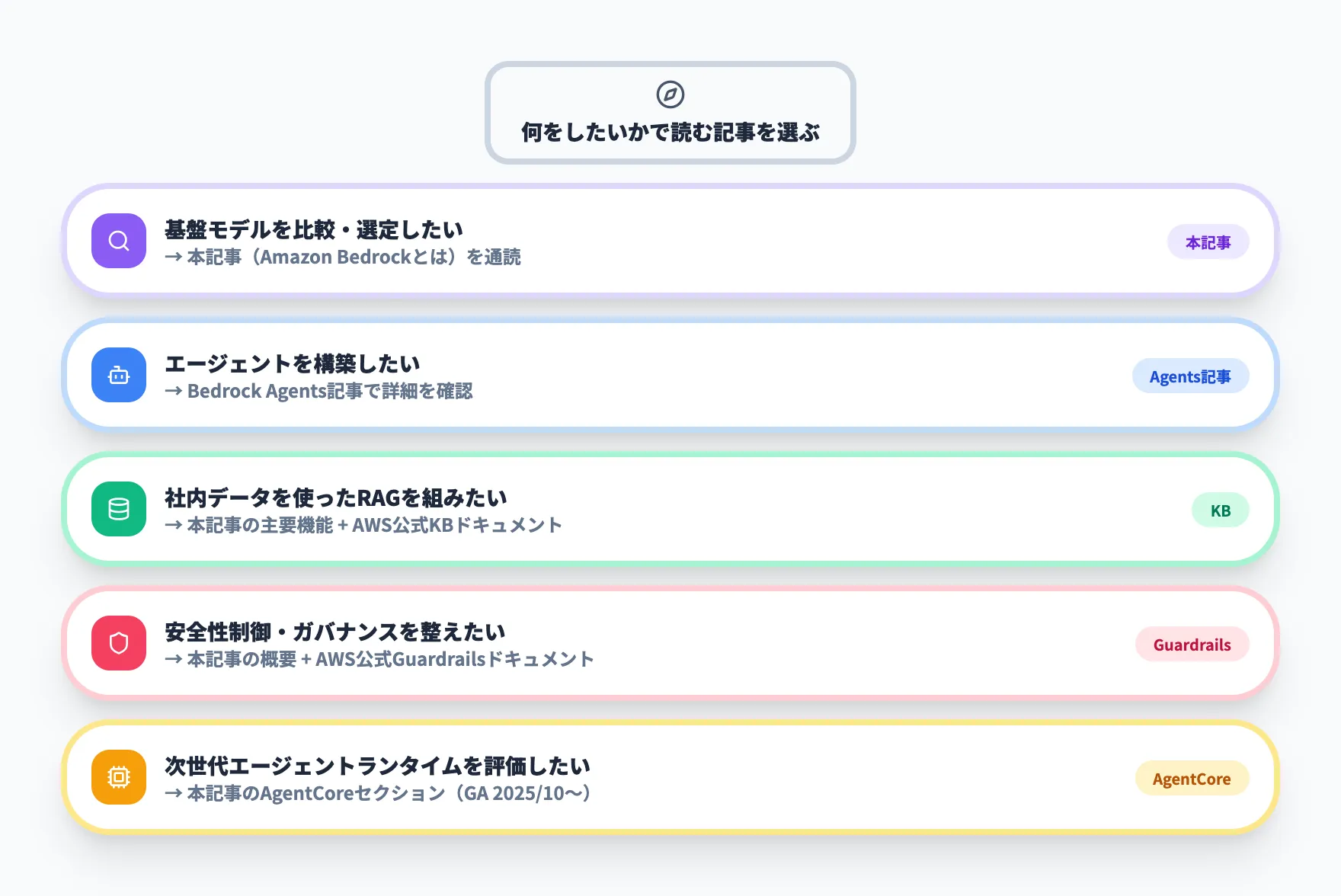Click the purple magnifier search icon
Image resolution: width=1341 pixels, height=896 pixels.
[x=119, y=241]
